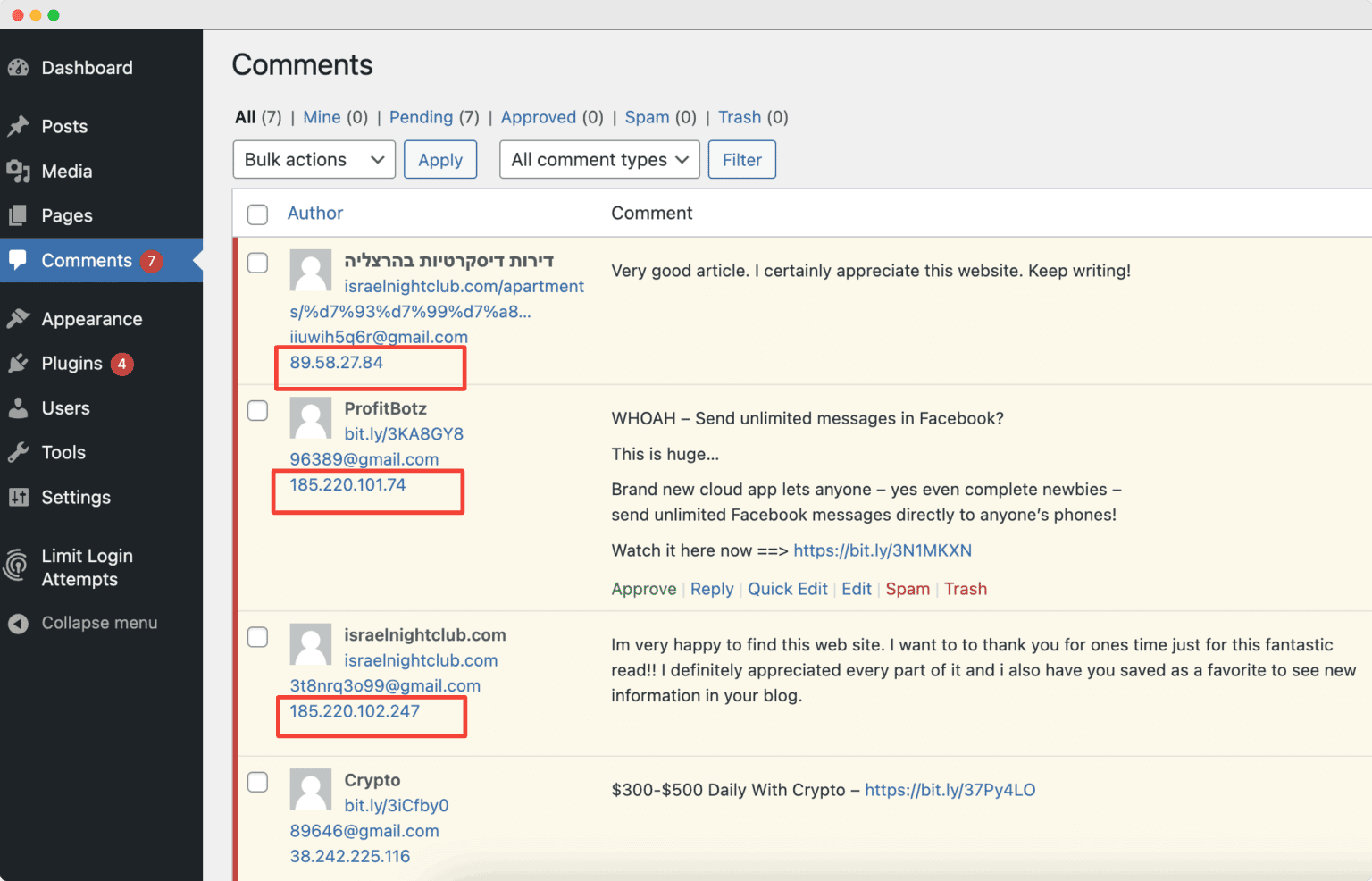
Task: Click the Appearance paintbrush icon
Action: point(18,319)
